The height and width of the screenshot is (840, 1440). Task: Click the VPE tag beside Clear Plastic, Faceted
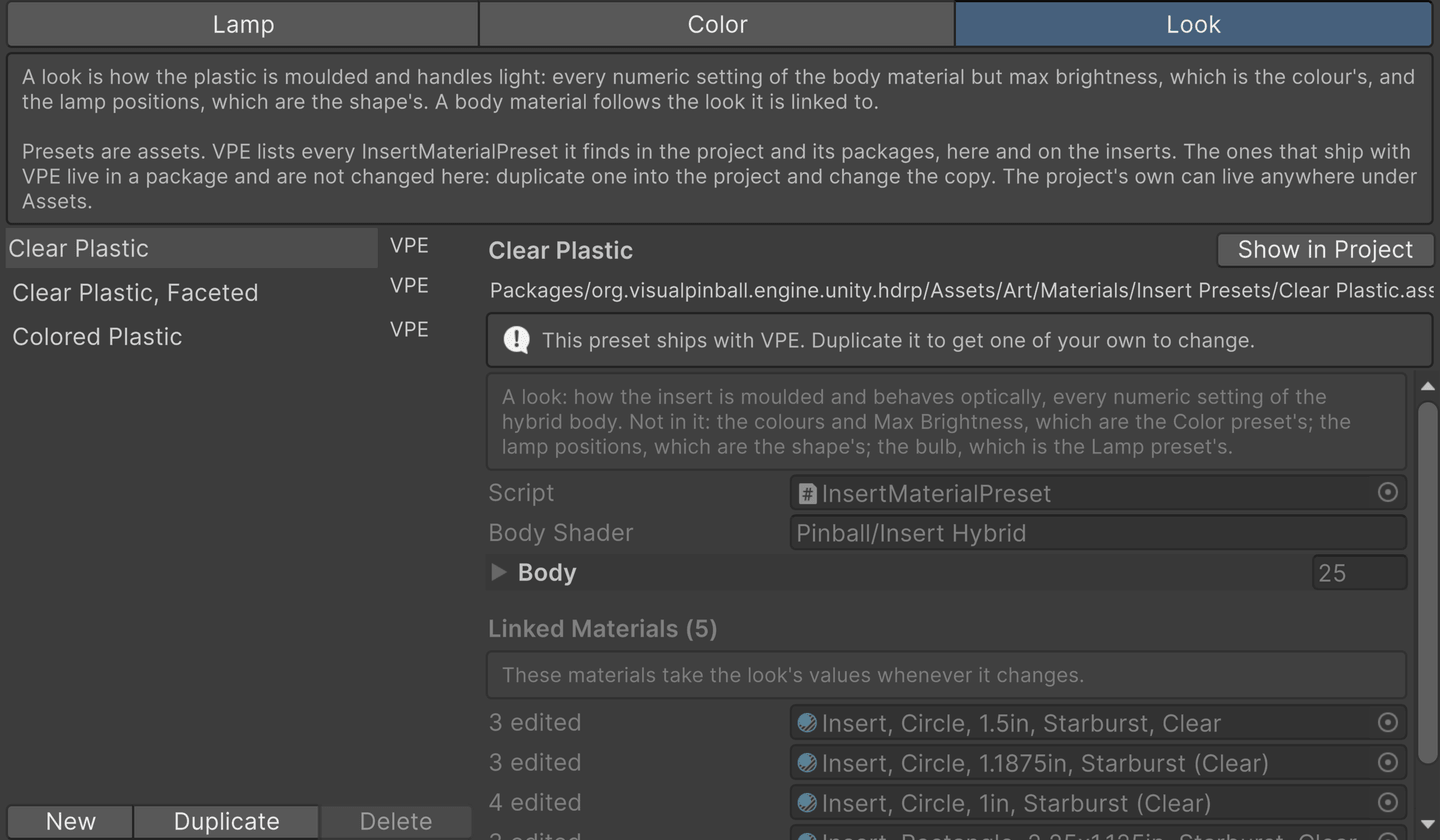pos(409,286)
